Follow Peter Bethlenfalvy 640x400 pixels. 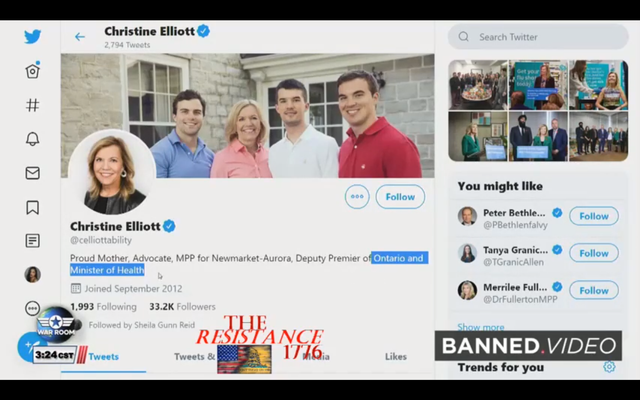(594, 216)
